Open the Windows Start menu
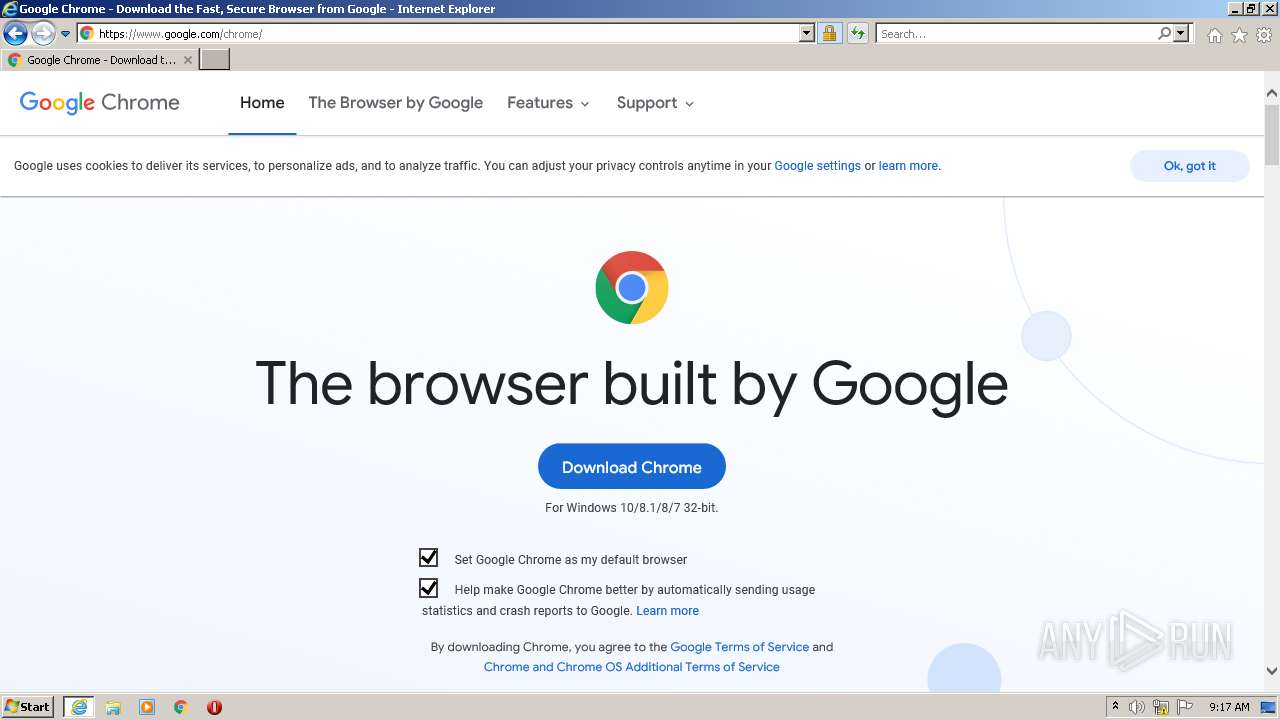 coord(28,707)
